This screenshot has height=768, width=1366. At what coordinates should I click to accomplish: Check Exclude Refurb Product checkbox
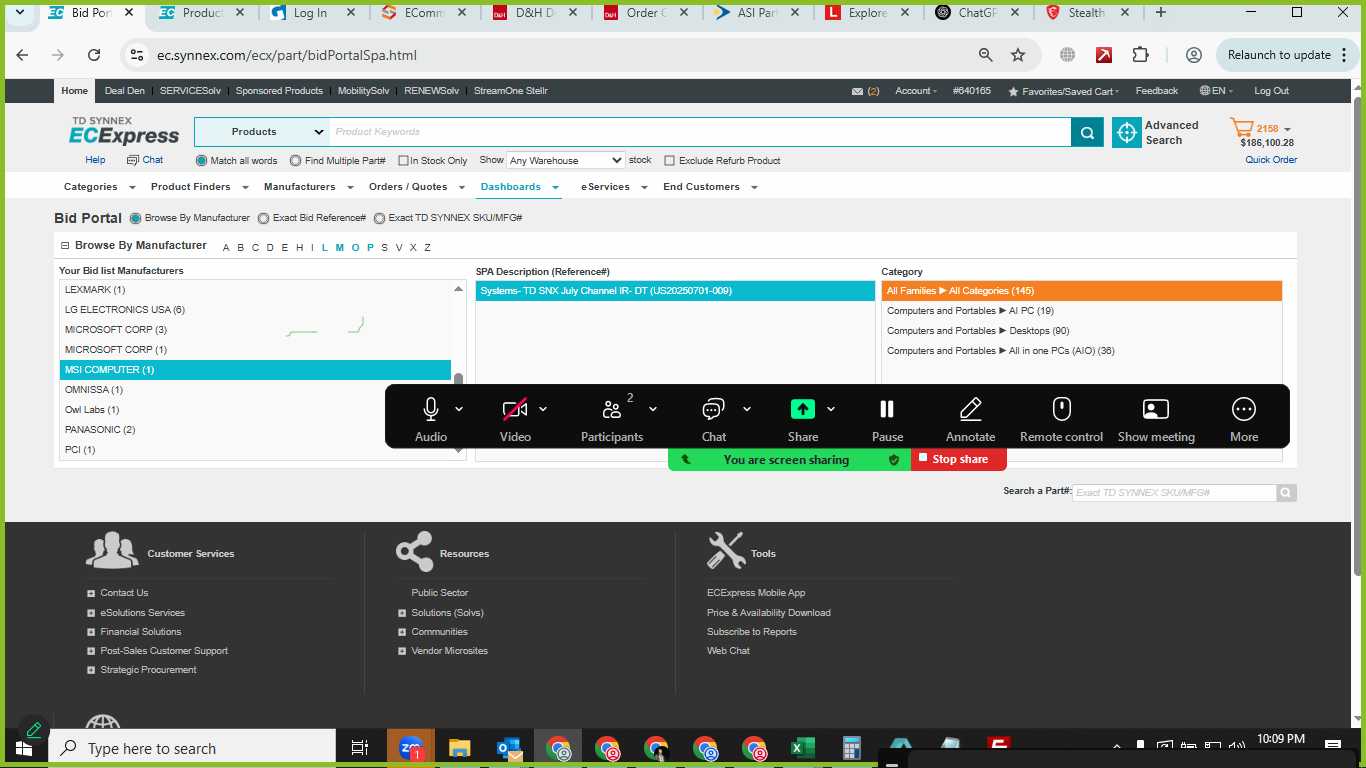670,160
